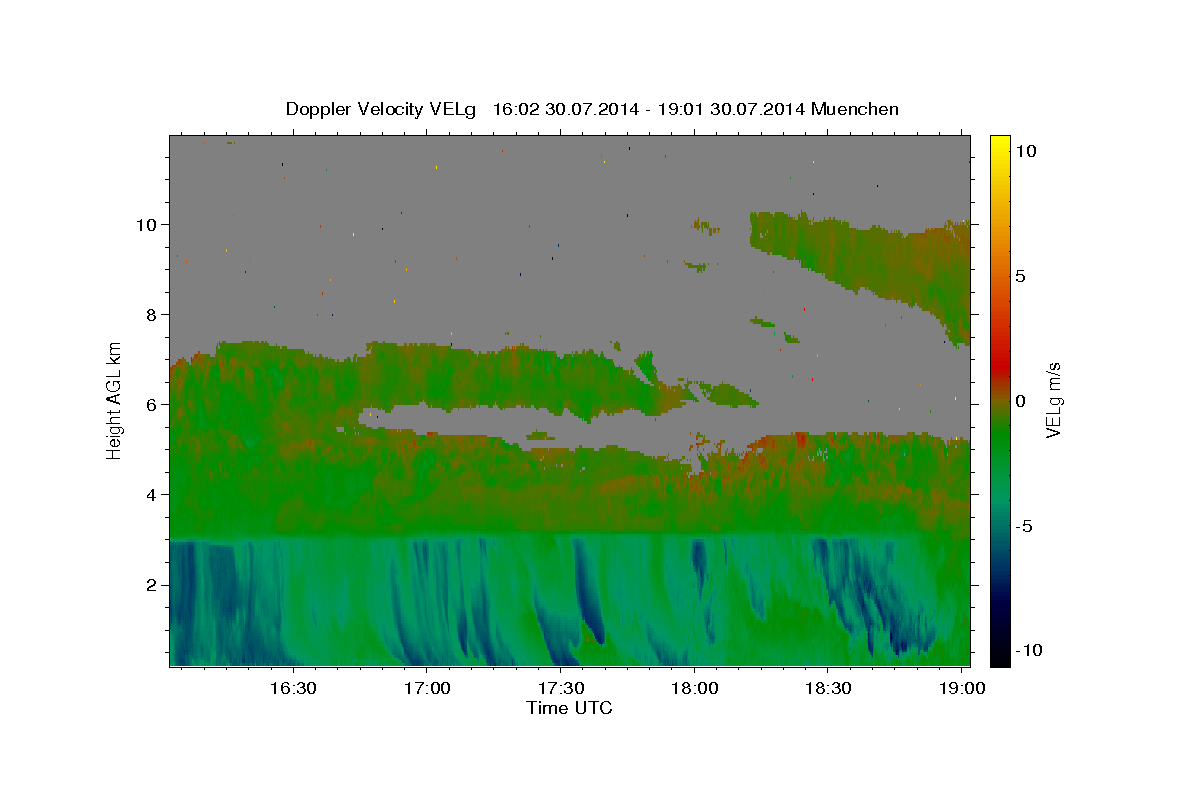Click the colorbar tick label -10
The width and height of the screenshot is (1200, 800).
[1028, 650]
